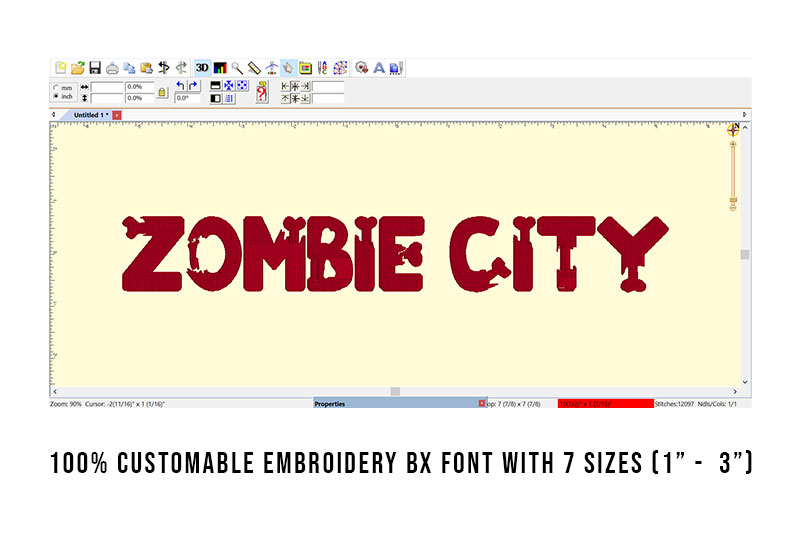Print the design with printer icon
The width and height of the screenshot is (800, 533).
pos(112,68)
